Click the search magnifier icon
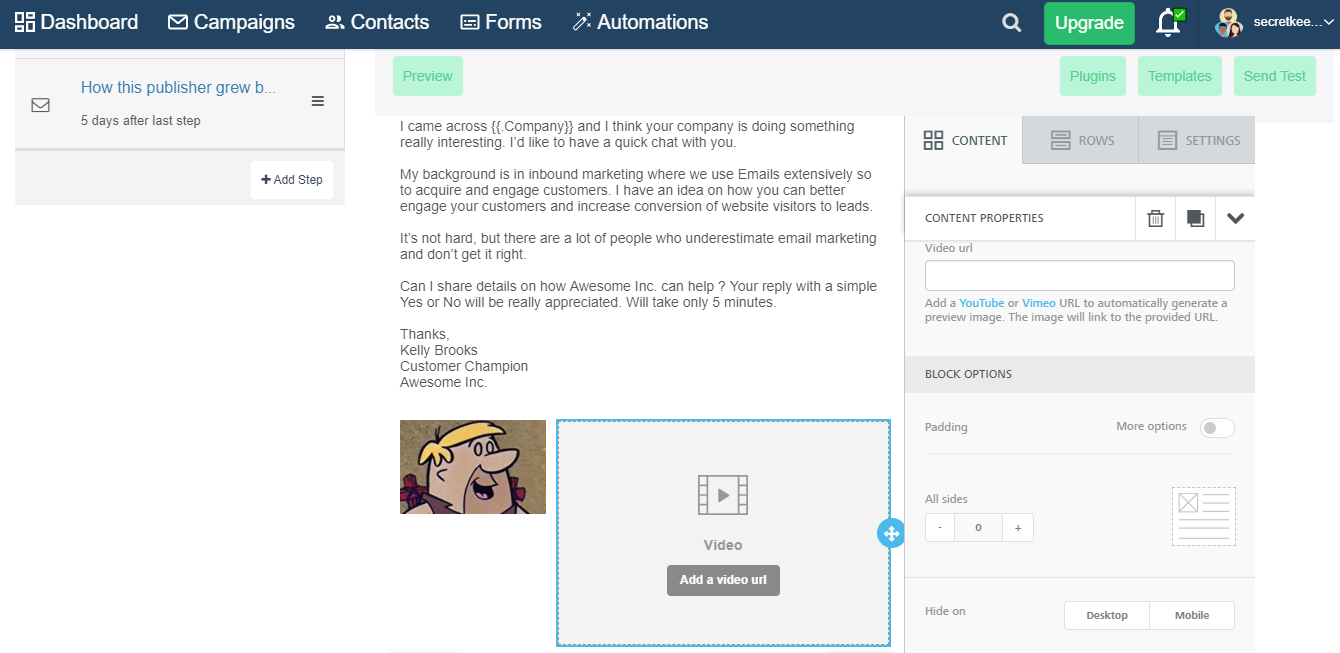Viewport: 1340px width, 653px height. tap(1012, 23)
